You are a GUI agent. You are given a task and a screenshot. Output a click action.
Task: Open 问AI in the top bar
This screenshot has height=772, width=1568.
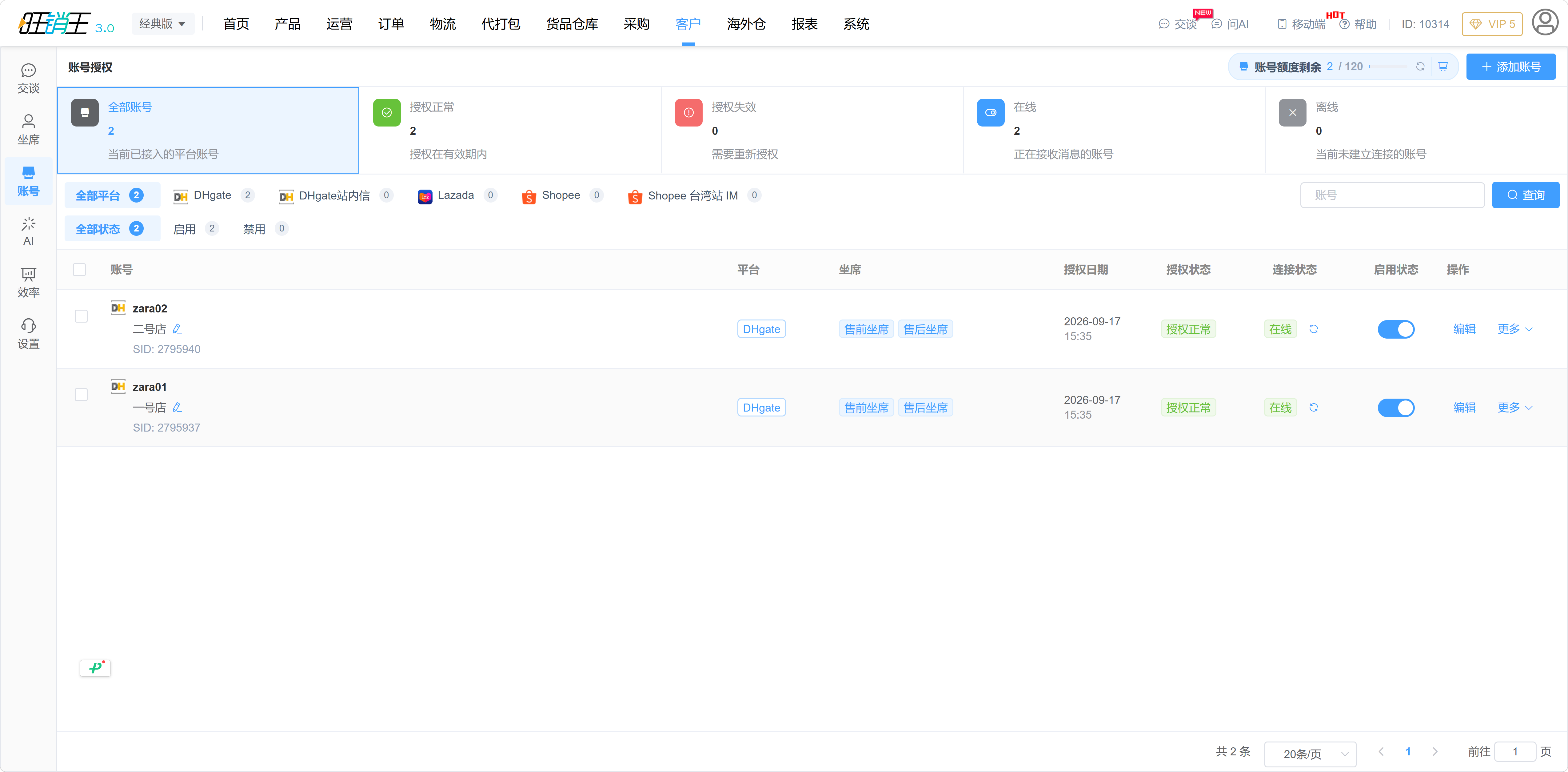coord(1230,24)
